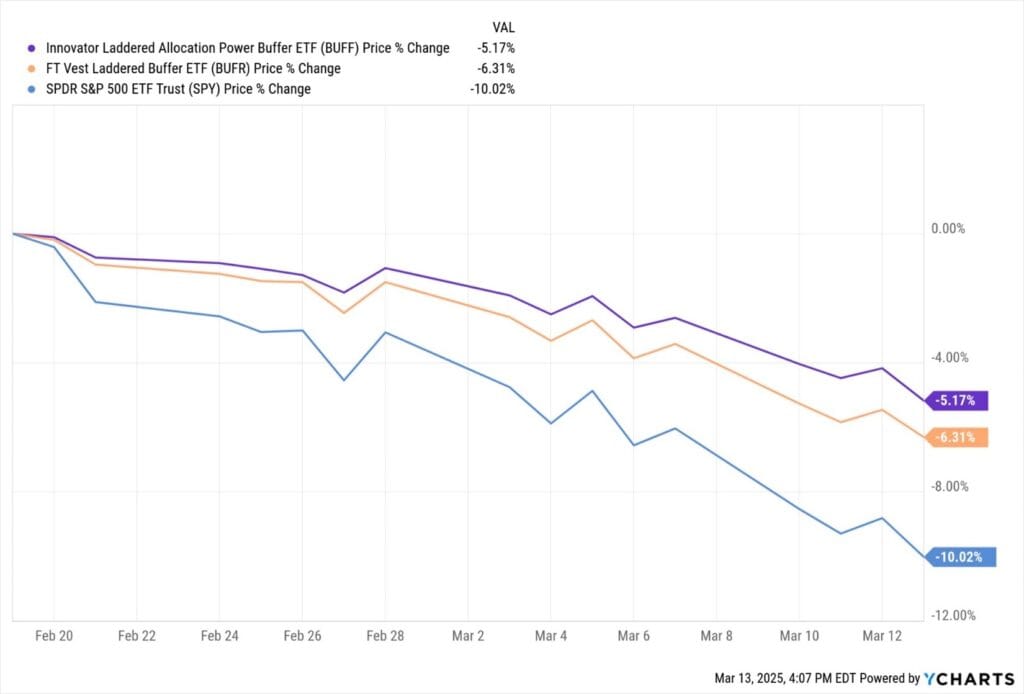Viewport: 1024px width, 694px height.
Task: Click the Mar 6 date label
Action: click(633, 635)
